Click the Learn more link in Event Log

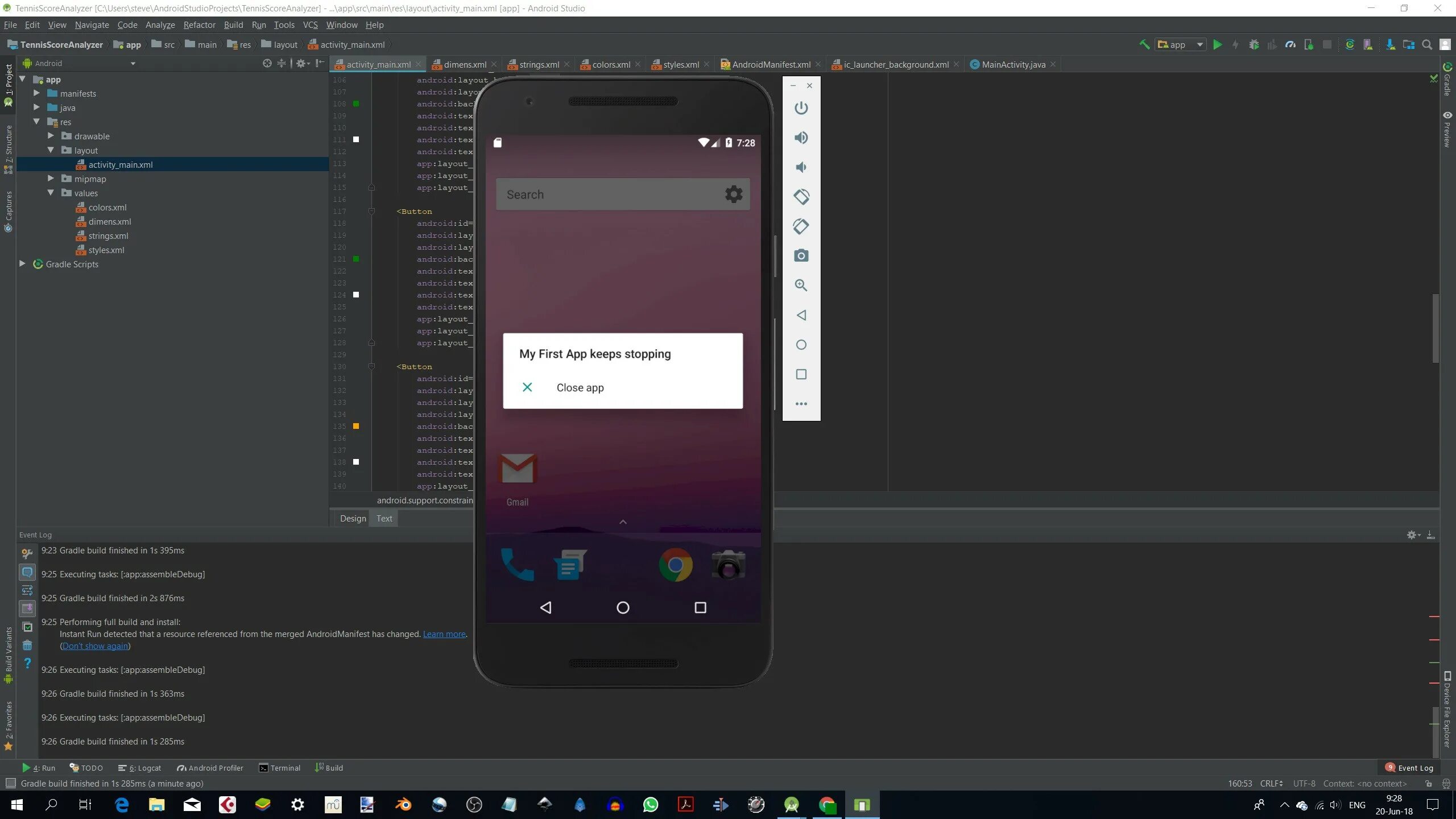(444, 634)
